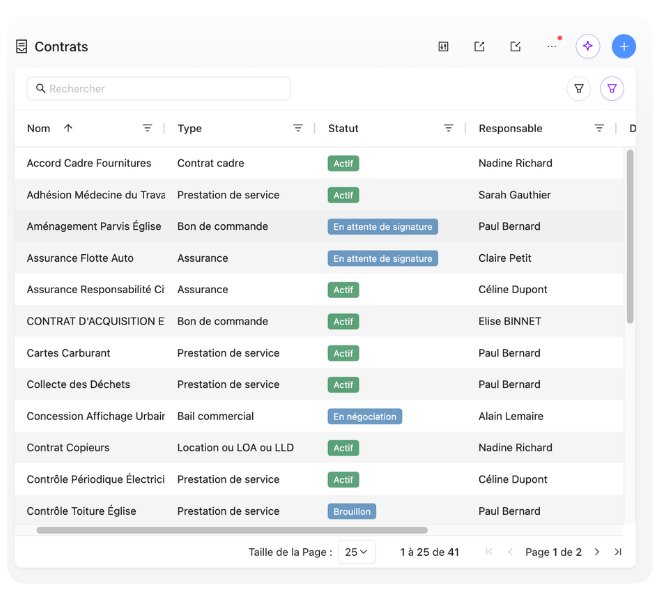This screenshot has height=600, width=660.
Task: Click En attente badge for Assurance Flotte Auto
Action: 383,259
